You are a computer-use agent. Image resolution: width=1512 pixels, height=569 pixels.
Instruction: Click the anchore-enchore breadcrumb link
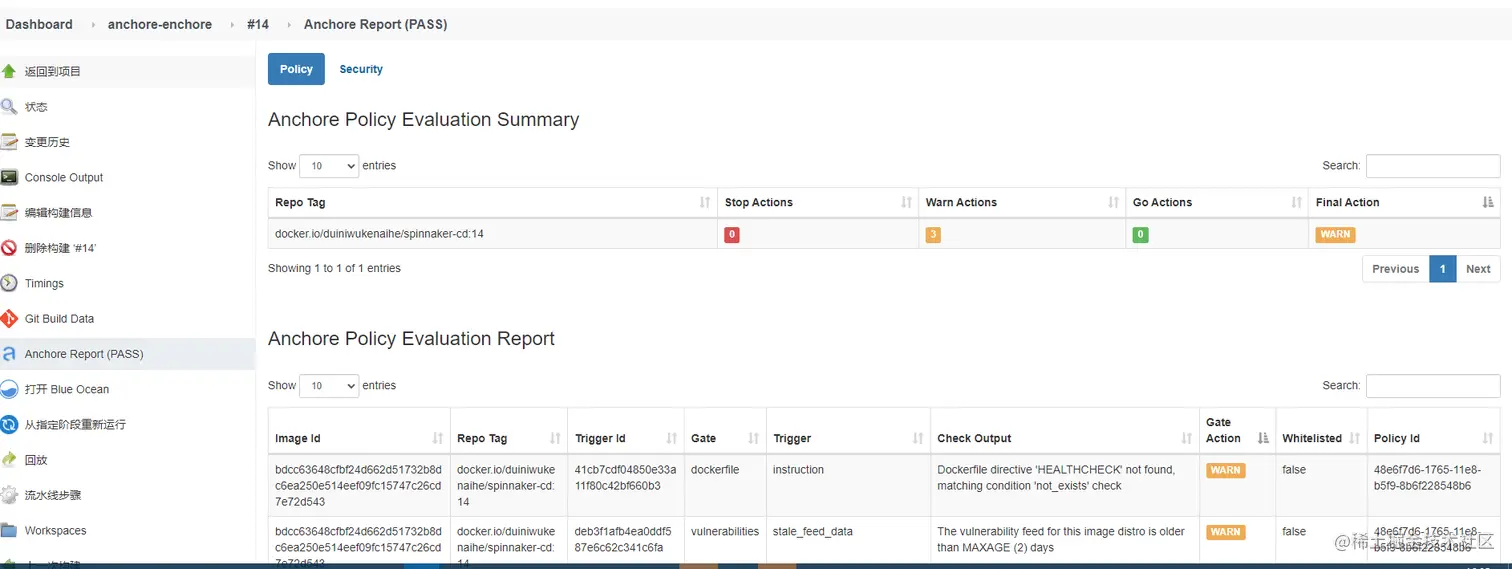click(160, 24)
